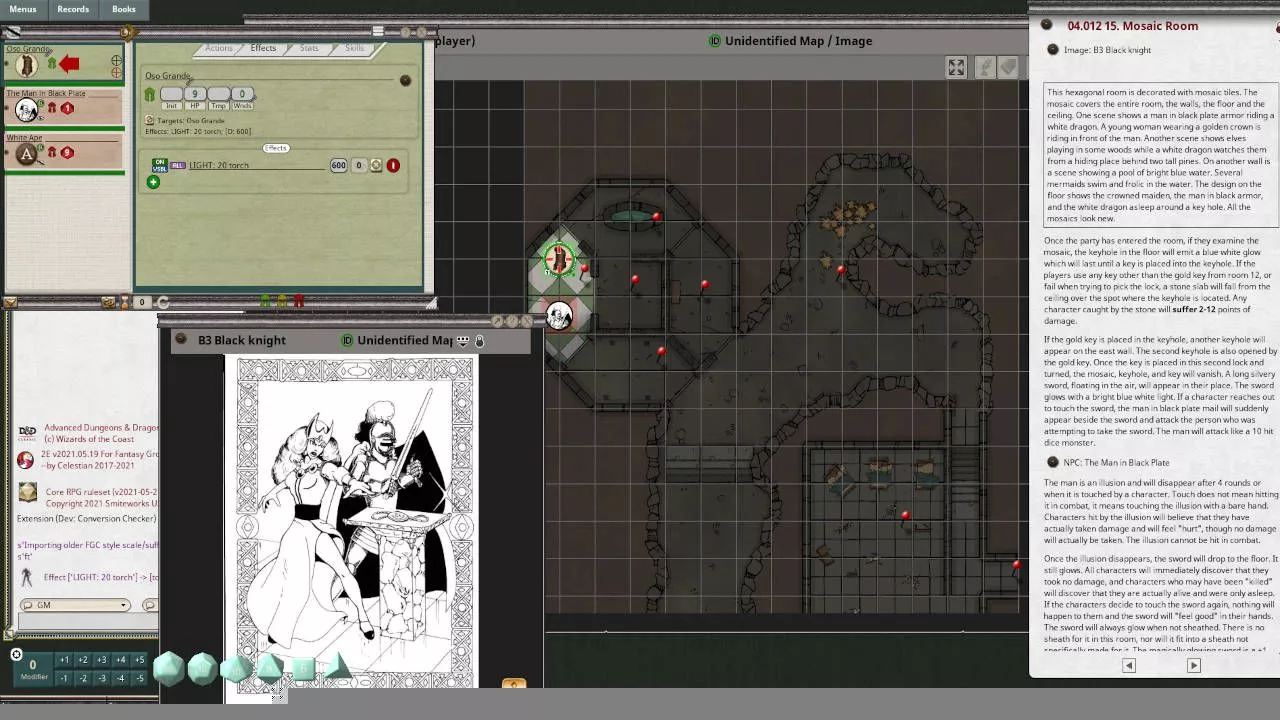Image resolution: width=1280 pixels, height=720 pixels.
Task: Switch to the Stats tab
Action: click(309, 48)
